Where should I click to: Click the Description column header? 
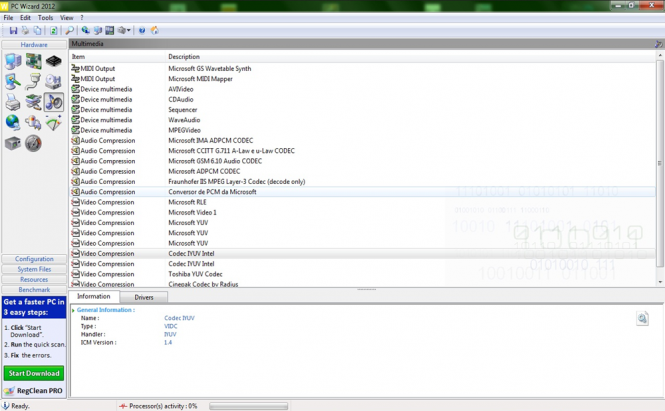tap(411, 57)
